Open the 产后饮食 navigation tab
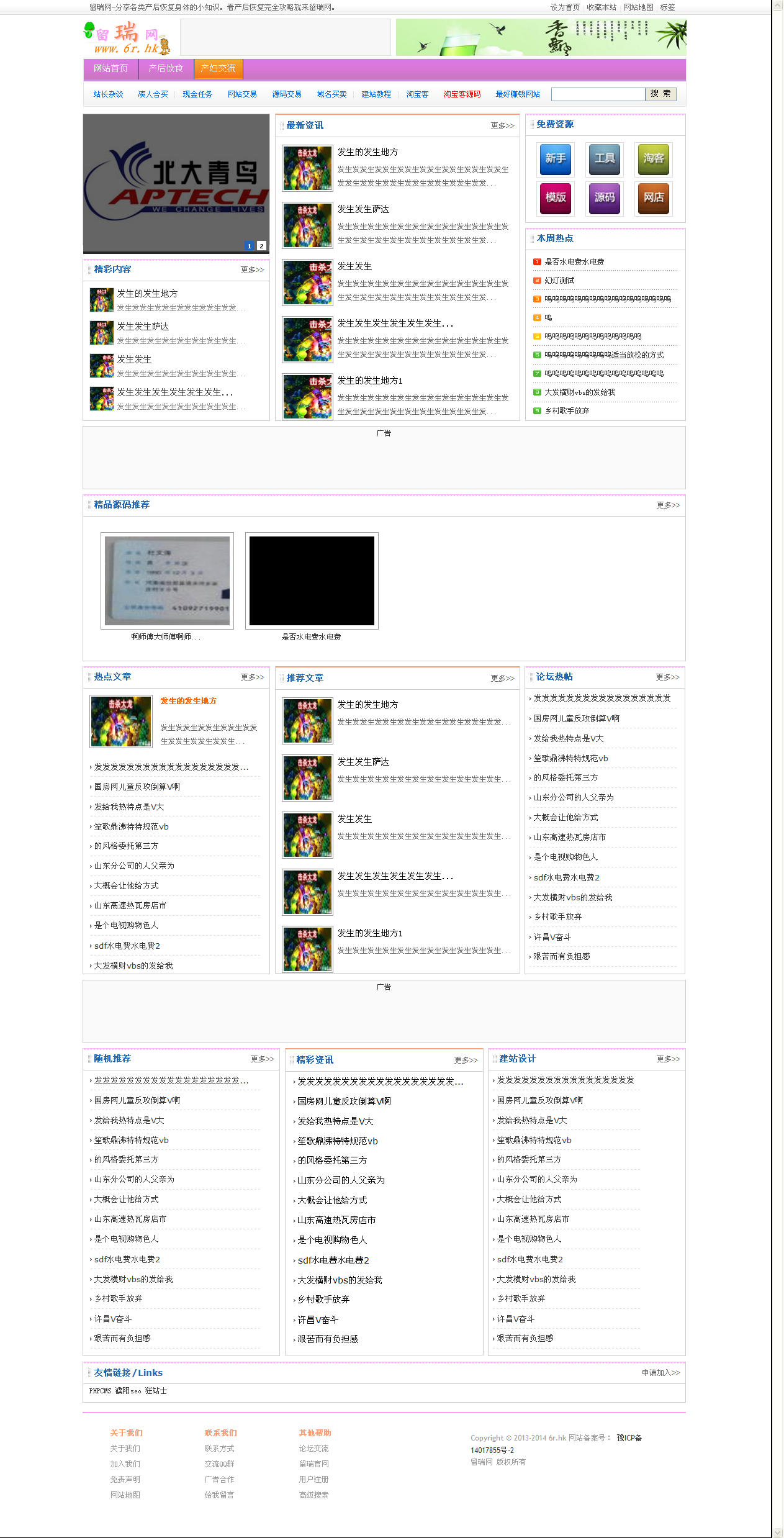 tap(166, 69)
